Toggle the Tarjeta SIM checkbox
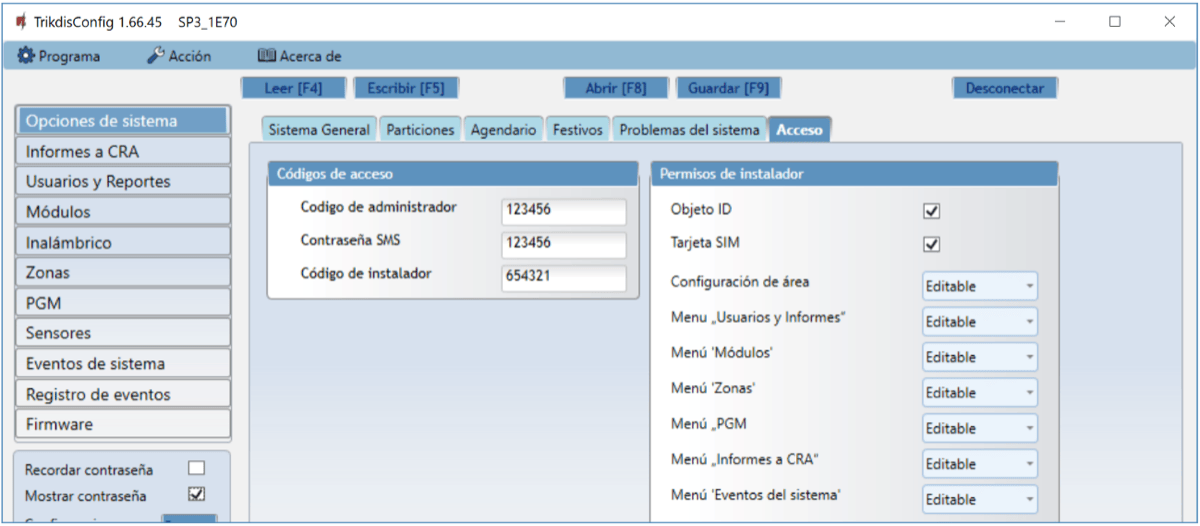 click(932, 244)
